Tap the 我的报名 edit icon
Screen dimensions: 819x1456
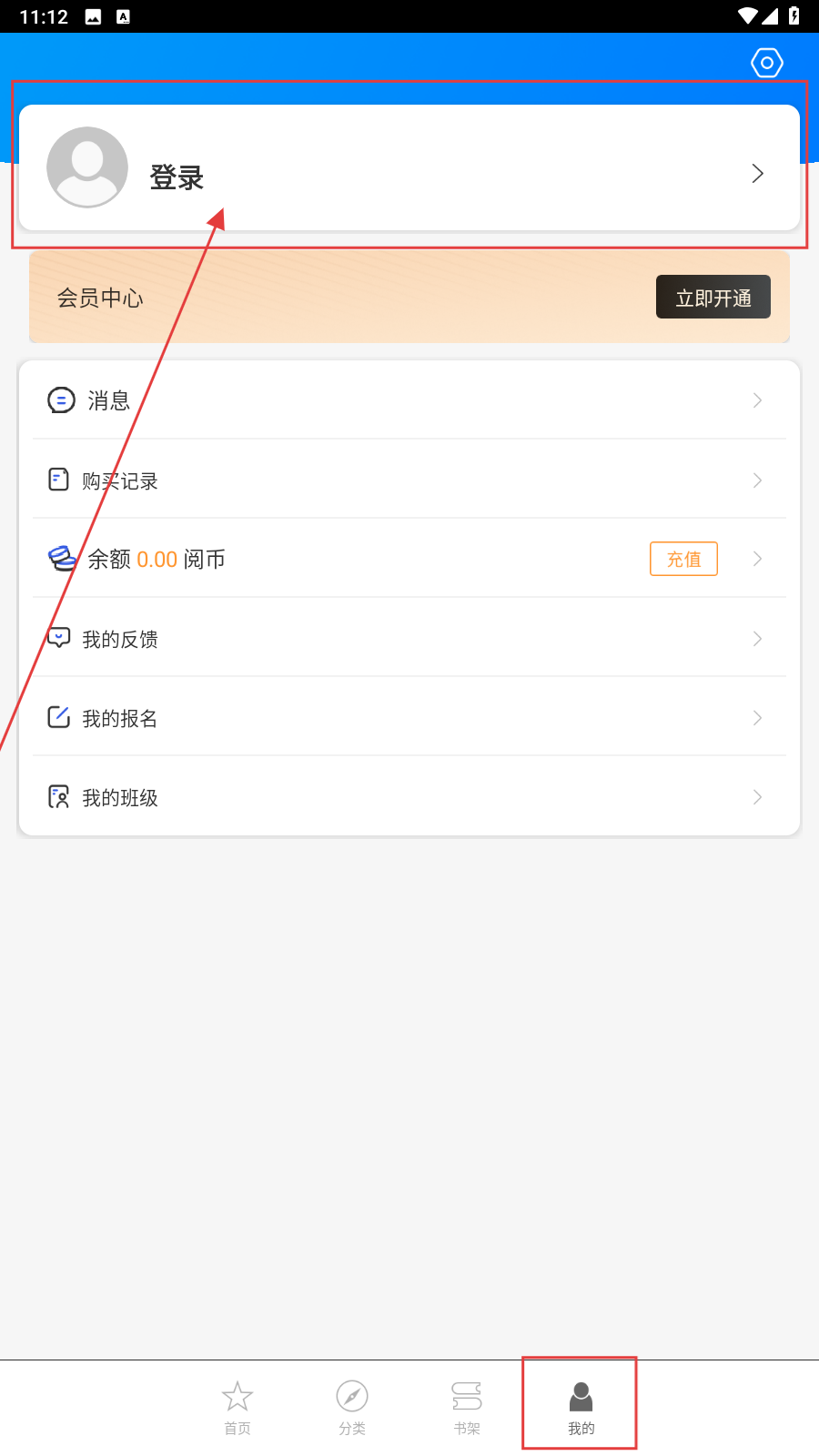59,717
